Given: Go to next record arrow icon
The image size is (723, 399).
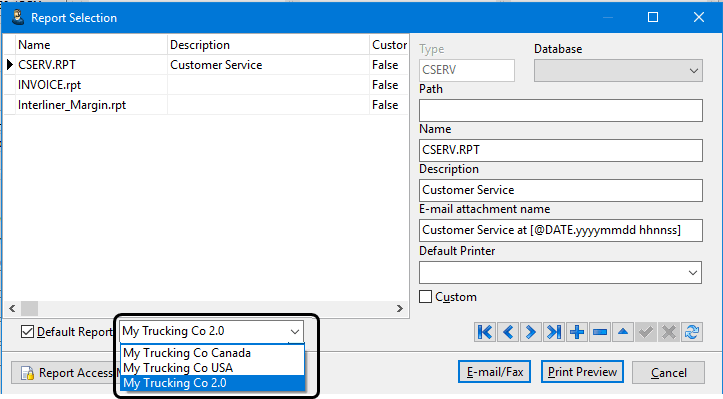Looking at the screenshot, I should click(531, 332).
